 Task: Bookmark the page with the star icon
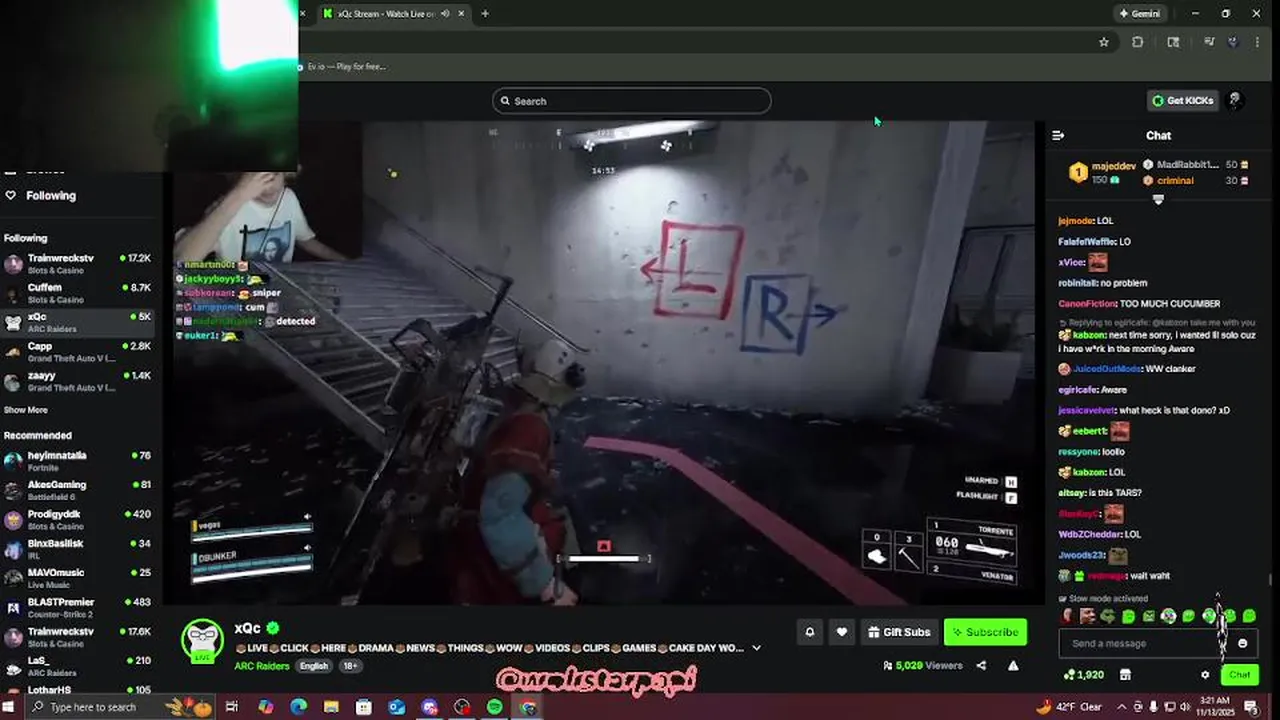tap(1104, 42)
